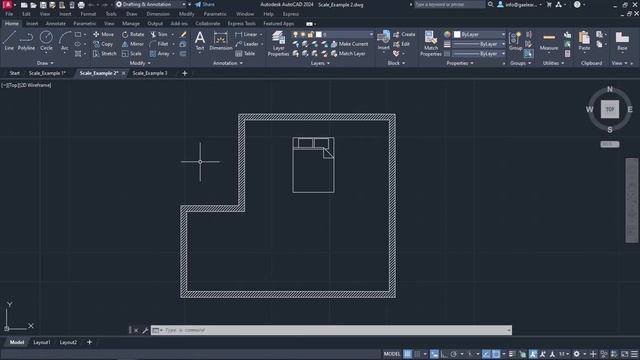The image size is (640, 360).
Task: Click the Array tool
Action: tap(159, 53)
